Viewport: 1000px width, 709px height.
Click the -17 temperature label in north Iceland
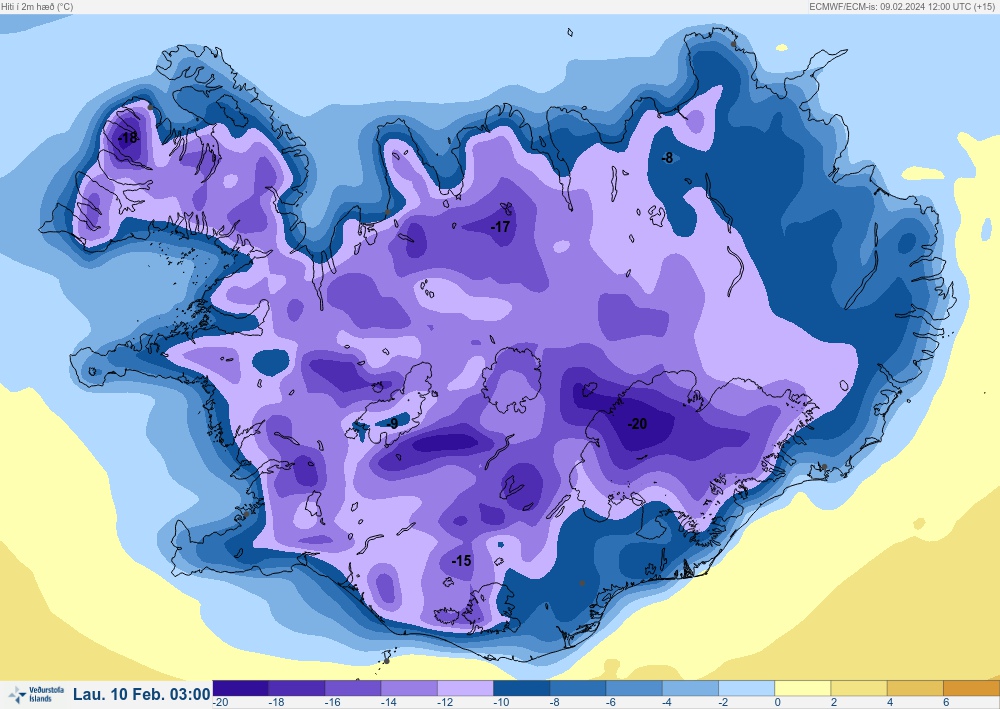[x=501, y=226]
